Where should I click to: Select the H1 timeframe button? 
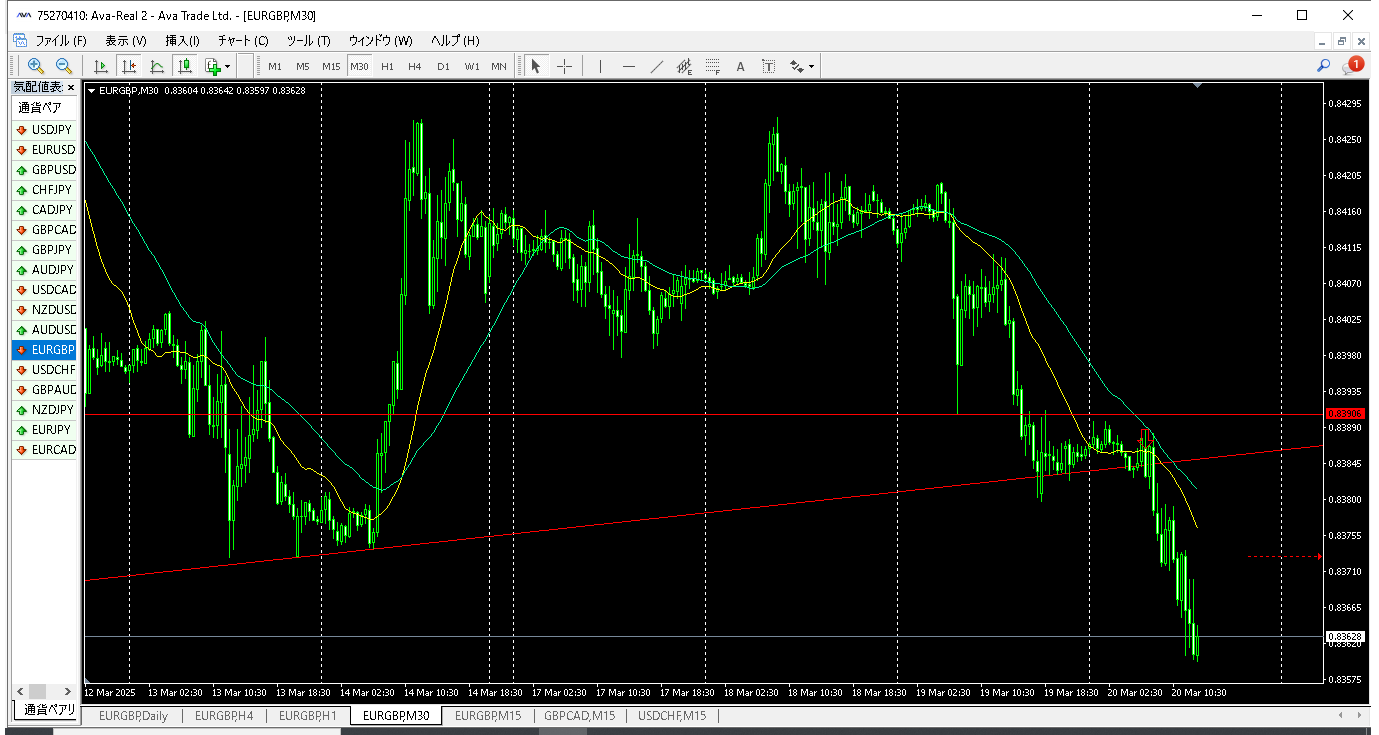[x=387, y=67]
